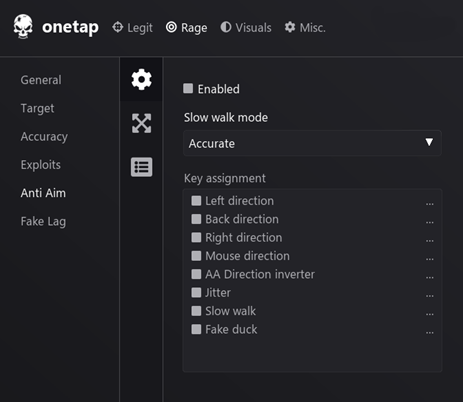Click the Mouse direction key bind ellipsis

coord(430,259)
